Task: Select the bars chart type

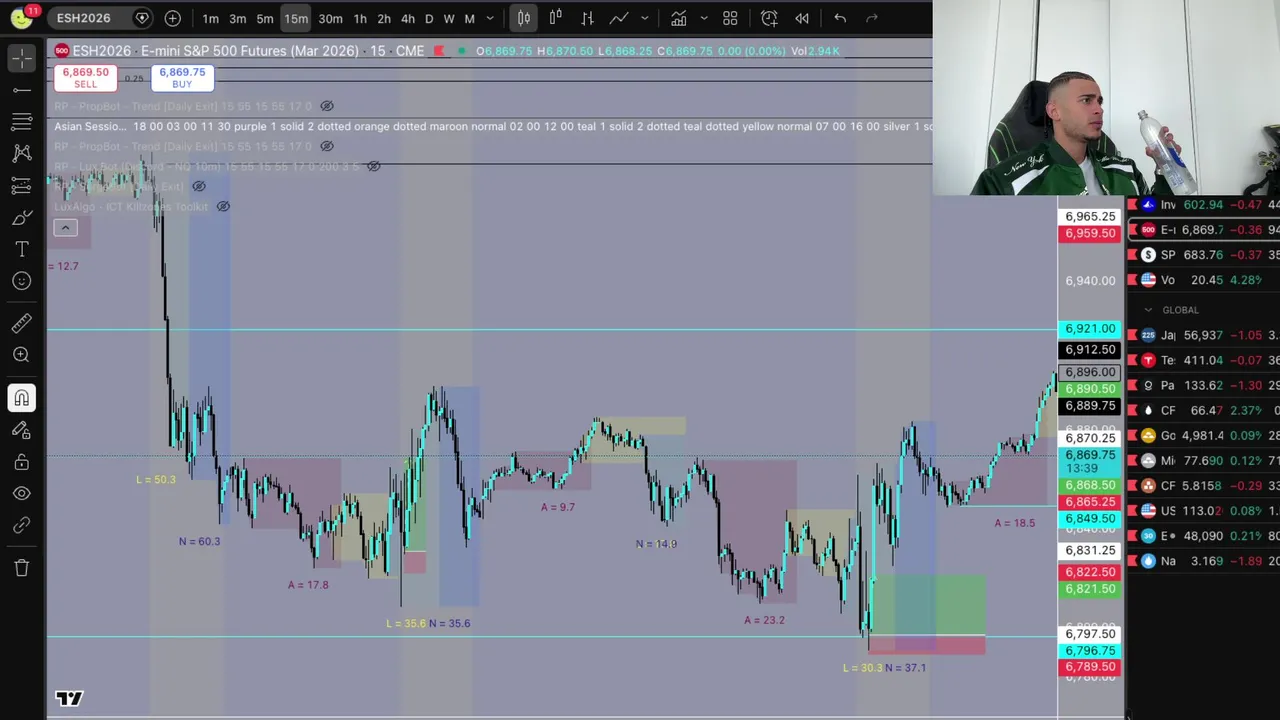Action: [587, 18]
